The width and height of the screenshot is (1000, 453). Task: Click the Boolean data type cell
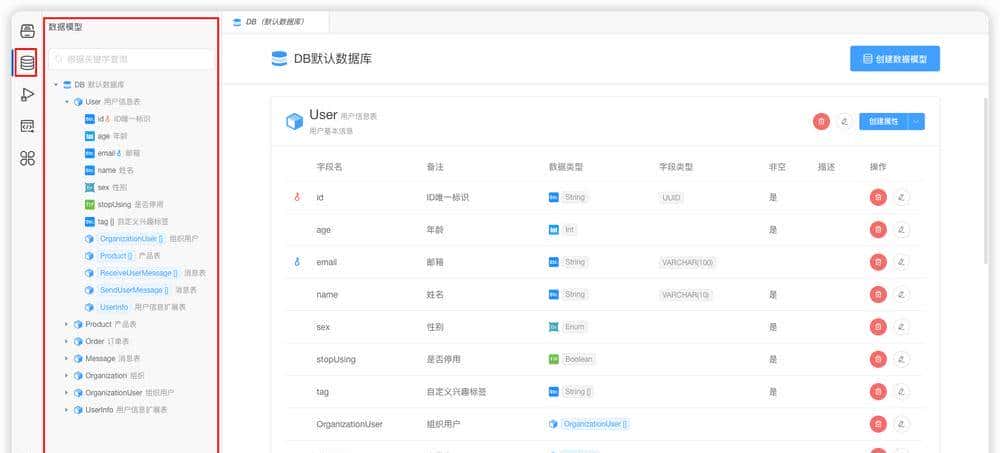pyautogui.click(x=571, y=359)
